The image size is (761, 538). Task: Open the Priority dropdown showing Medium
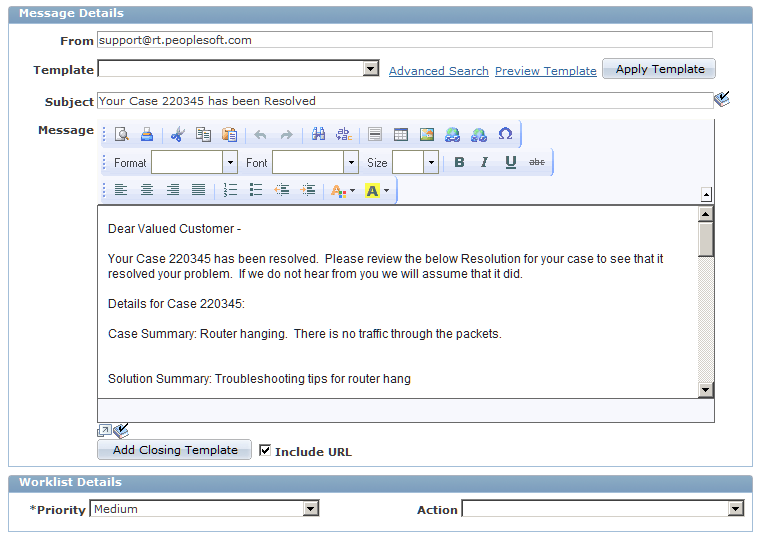[x=311, y=508]
